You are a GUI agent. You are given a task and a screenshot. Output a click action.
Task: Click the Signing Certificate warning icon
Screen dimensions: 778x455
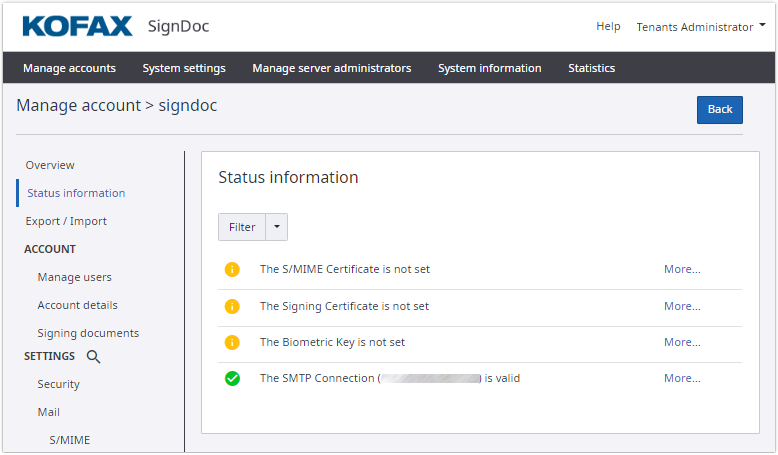[x=232, y=306]
